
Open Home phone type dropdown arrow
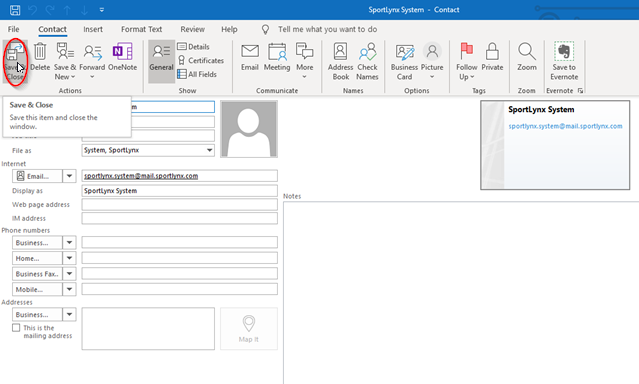(69, 258)
